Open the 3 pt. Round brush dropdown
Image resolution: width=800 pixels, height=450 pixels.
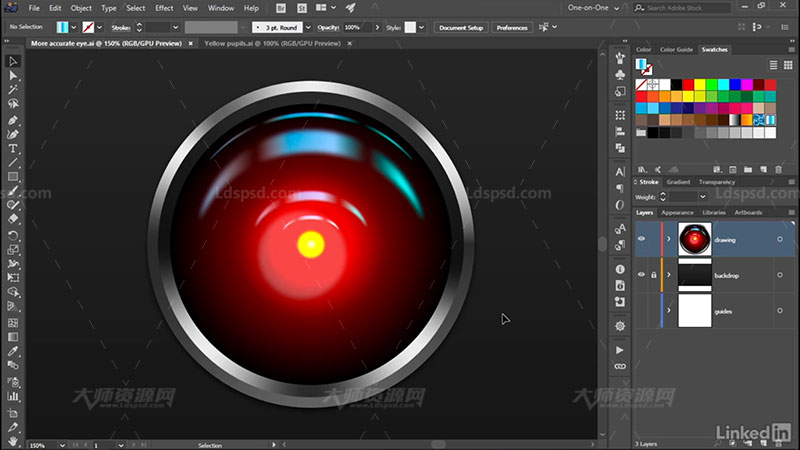[x=308, y=28]
